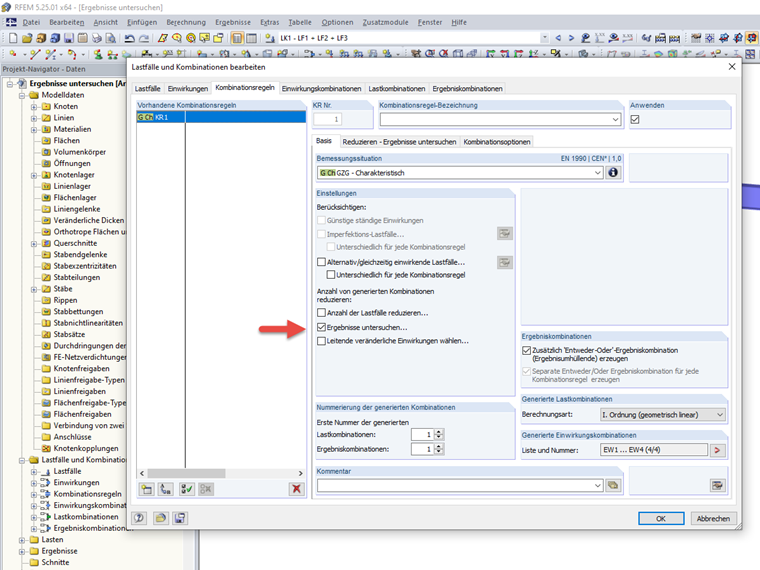760x570 pixels.
Task: Click the KR Nr. input field
Action: tap(328, 119)
